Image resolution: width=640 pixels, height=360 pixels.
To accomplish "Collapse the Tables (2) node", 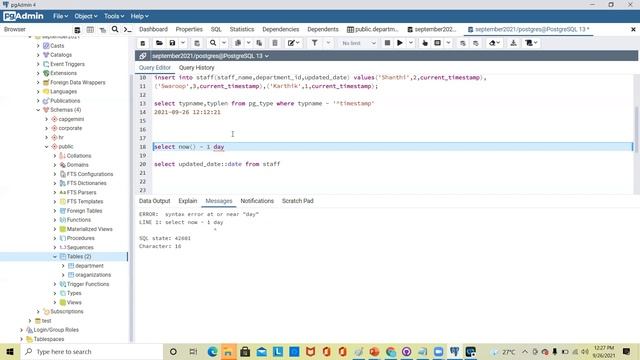I will coord(55,257).
